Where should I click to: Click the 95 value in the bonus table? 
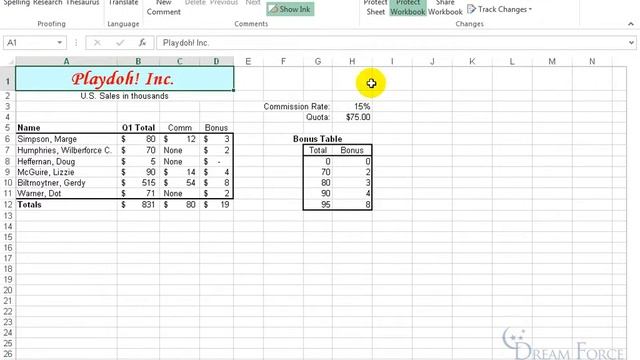click(318, 204)
